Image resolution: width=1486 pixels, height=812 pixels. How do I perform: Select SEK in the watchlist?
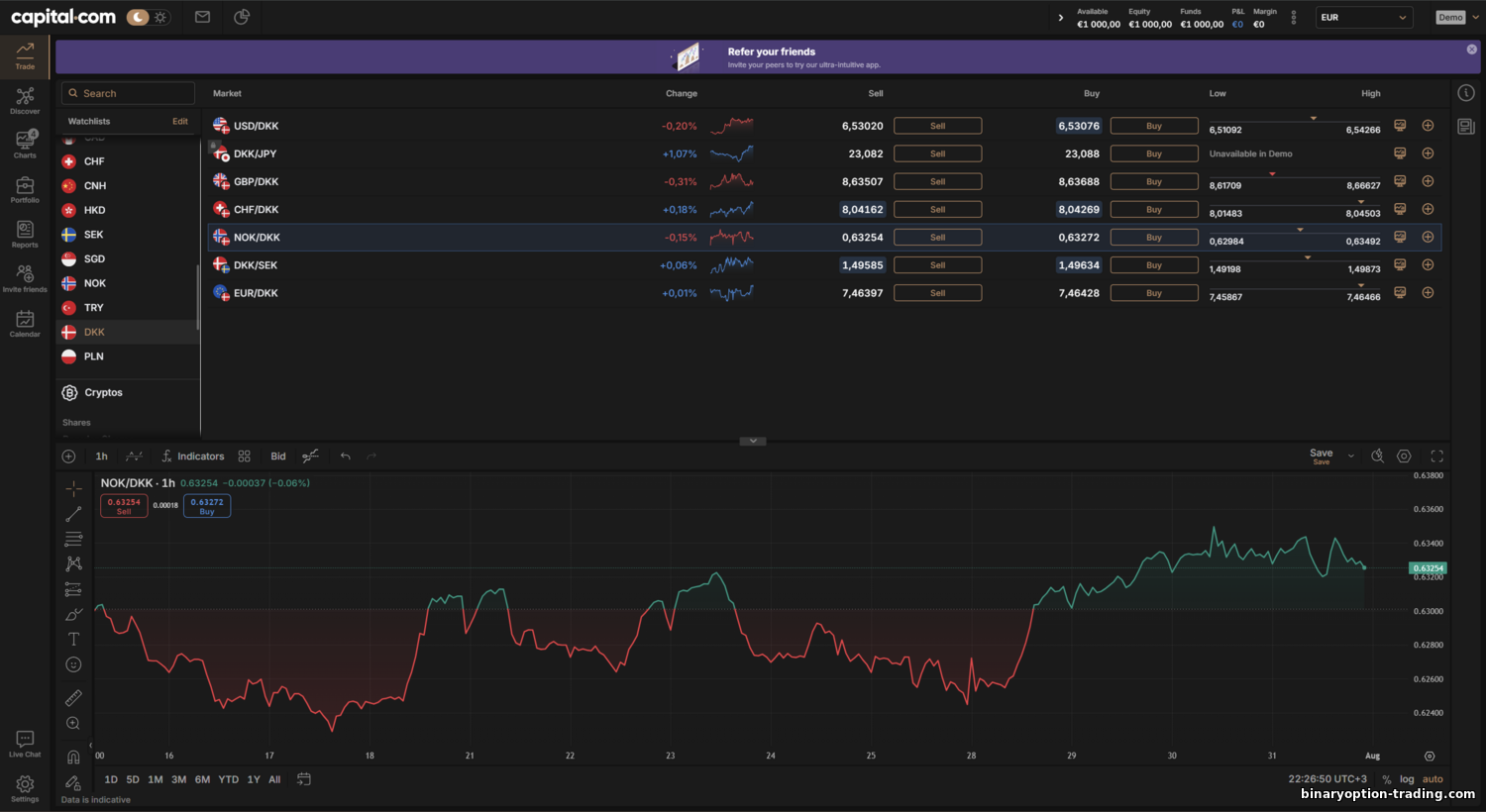click(94, 235)
